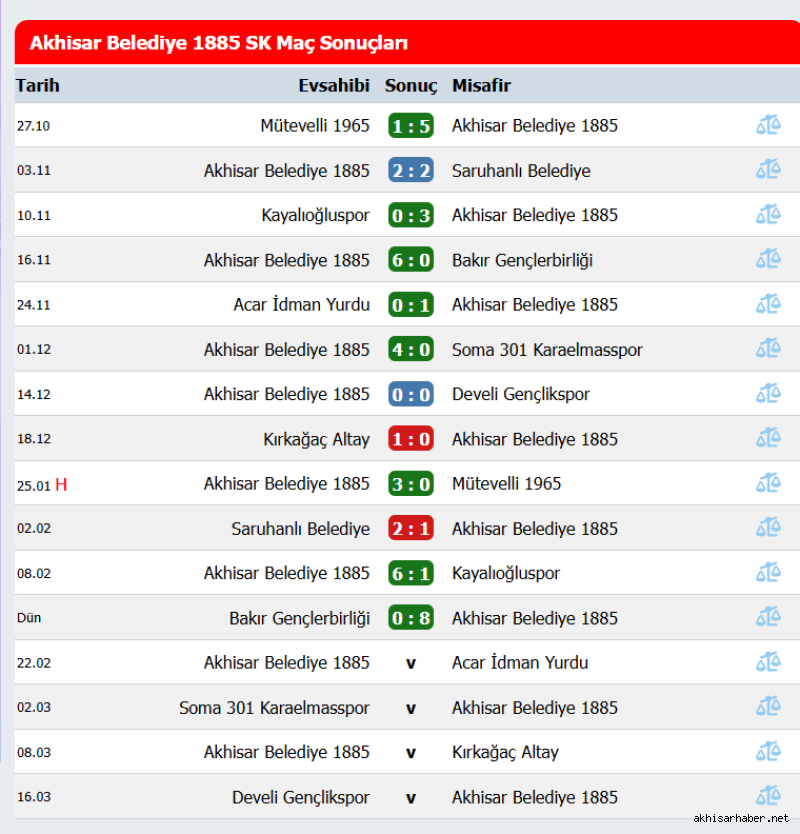Open the scale icon for the 22.02 upcoming match
Image resolution: width=800 pixels, height=834 pixels.
(768, 662)
